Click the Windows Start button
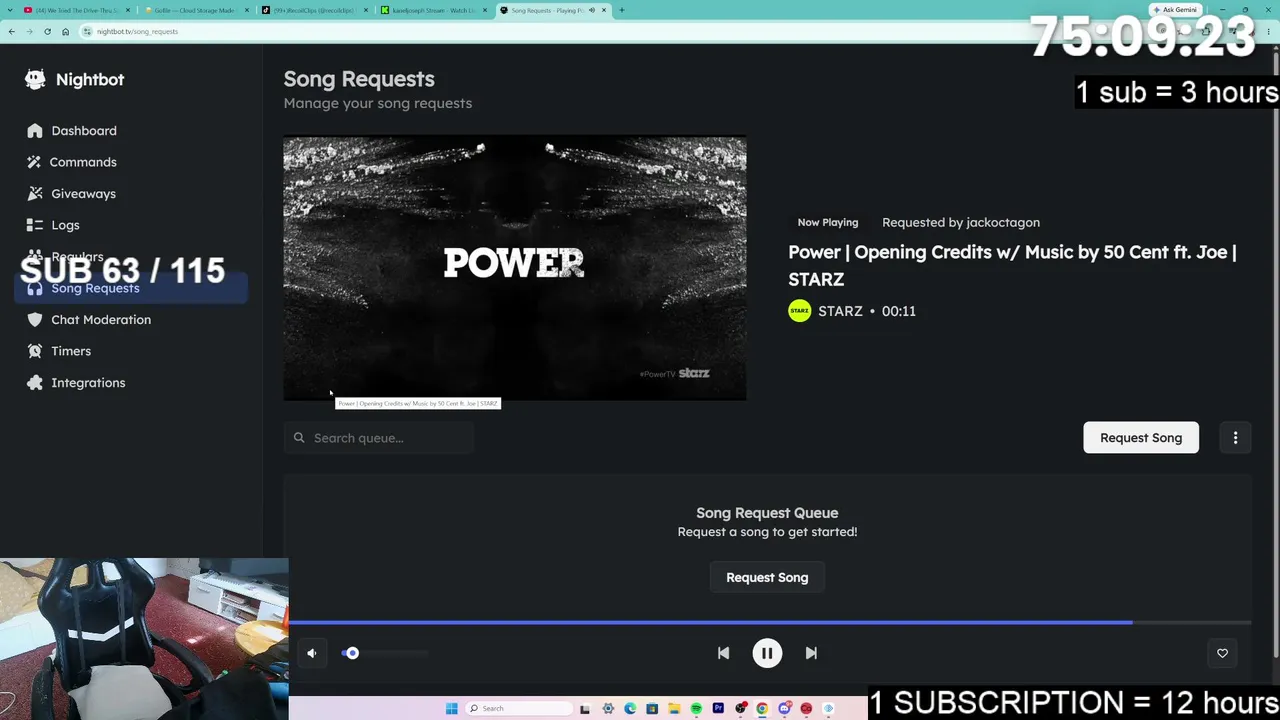 [451, 709]
